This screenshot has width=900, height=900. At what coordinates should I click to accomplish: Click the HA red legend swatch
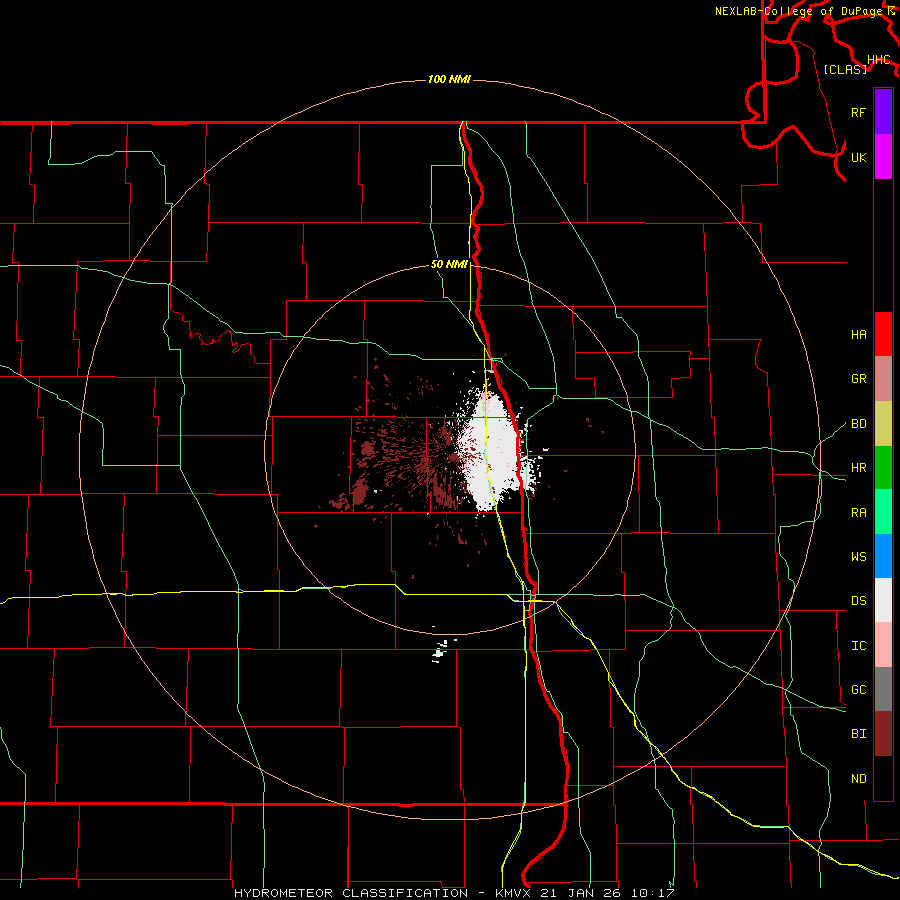[x=883, y=334]
